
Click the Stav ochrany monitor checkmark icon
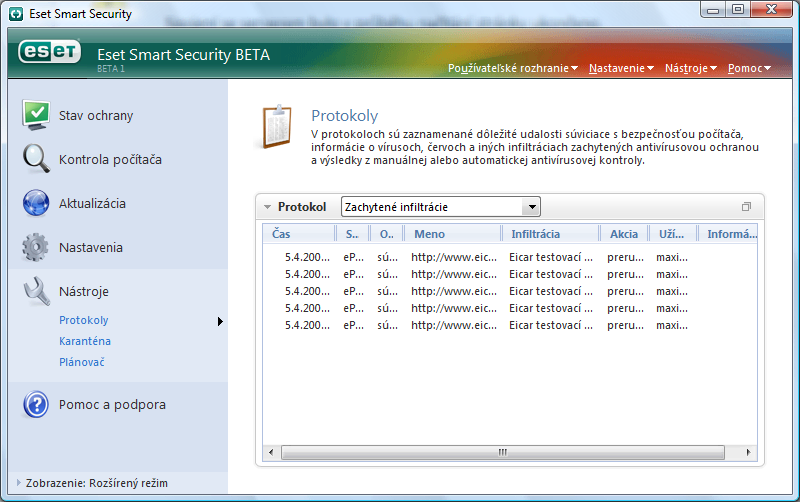(x=36, y=115)
